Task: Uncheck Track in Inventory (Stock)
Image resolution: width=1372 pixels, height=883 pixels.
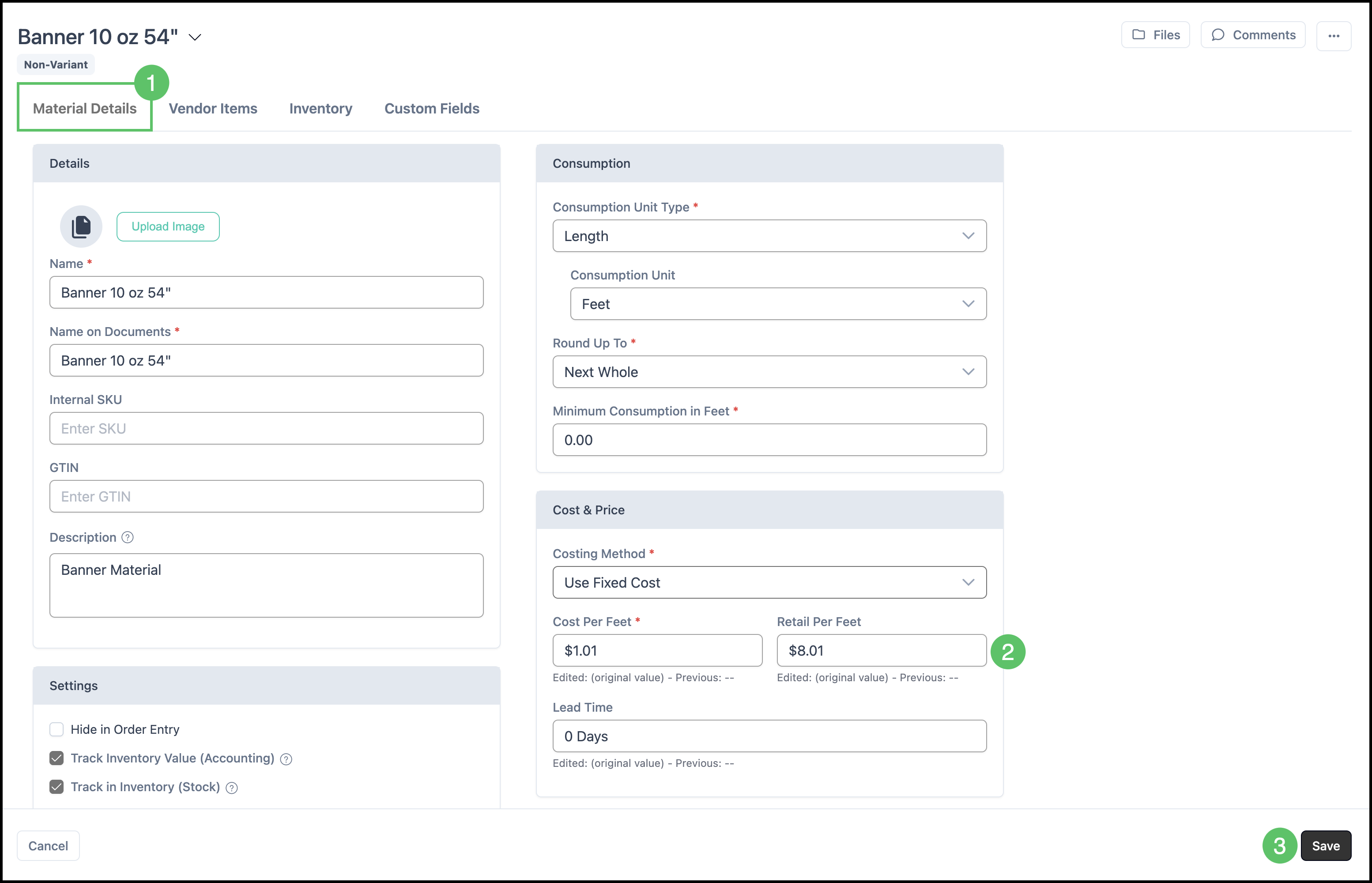Action: click(56, 787)
